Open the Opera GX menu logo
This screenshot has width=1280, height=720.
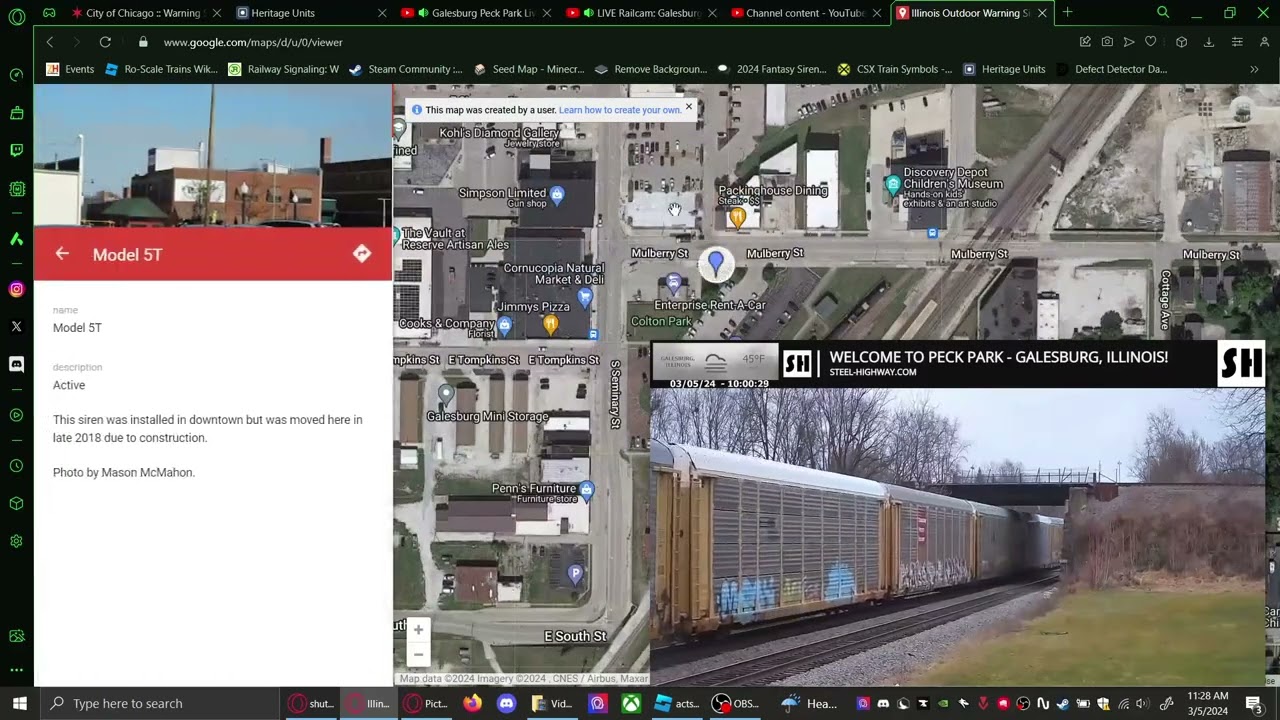click(17, 17)
